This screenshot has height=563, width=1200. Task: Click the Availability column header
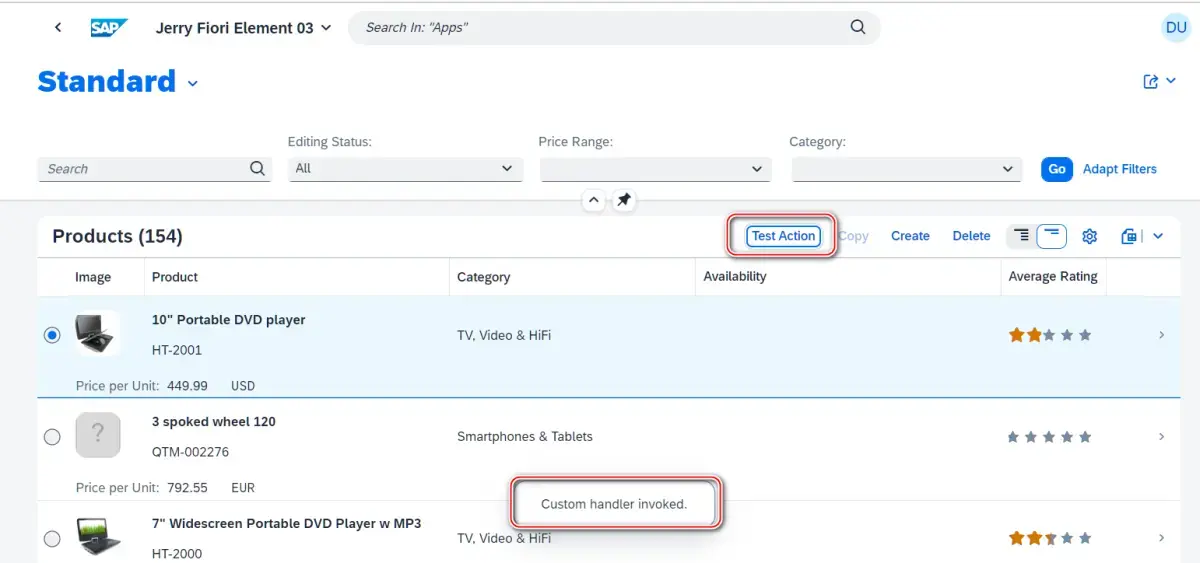click(735, 277)
